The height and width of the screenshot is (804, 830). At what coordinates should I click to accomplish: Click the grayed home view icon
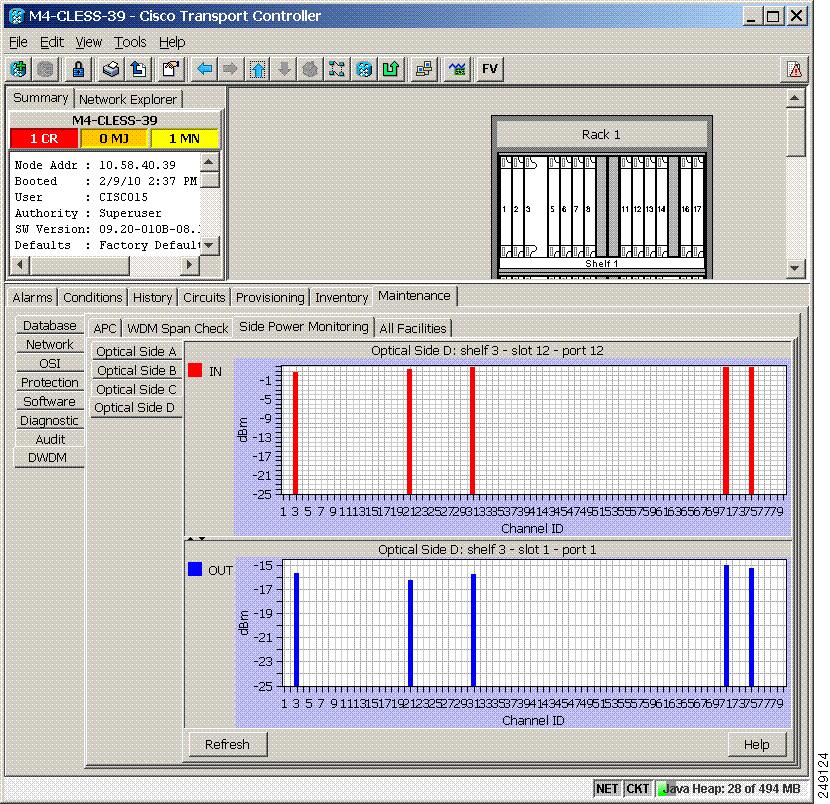310,69
